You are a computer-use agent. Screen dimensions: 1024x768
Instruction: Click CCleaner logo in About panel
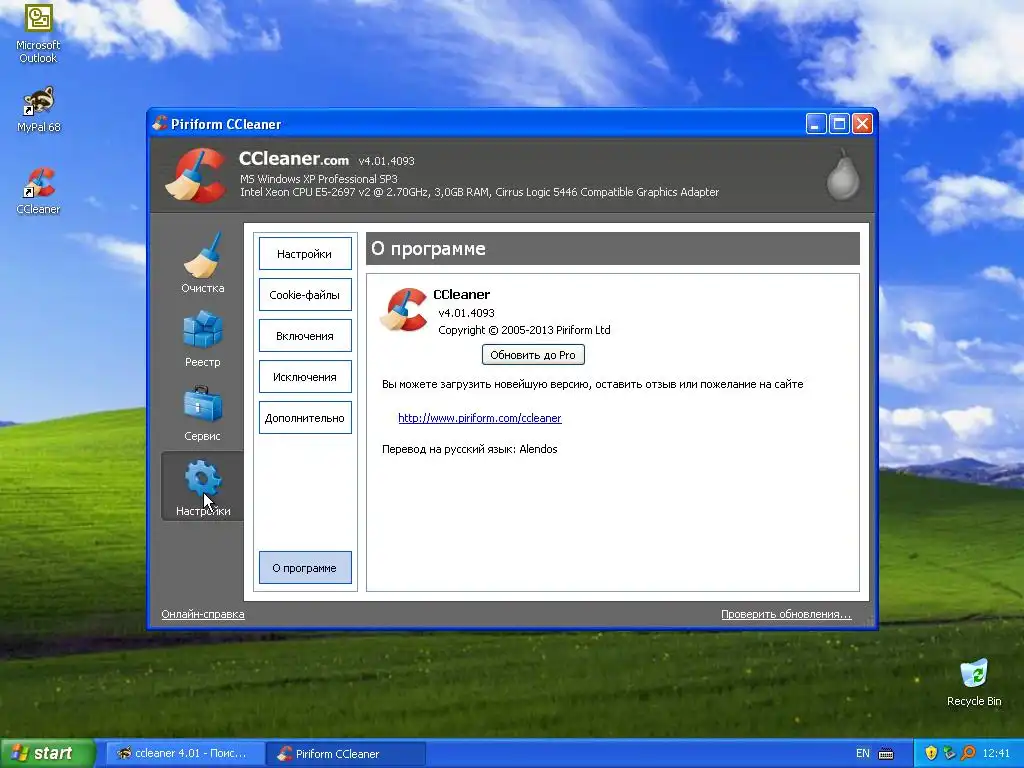point(404,310)
